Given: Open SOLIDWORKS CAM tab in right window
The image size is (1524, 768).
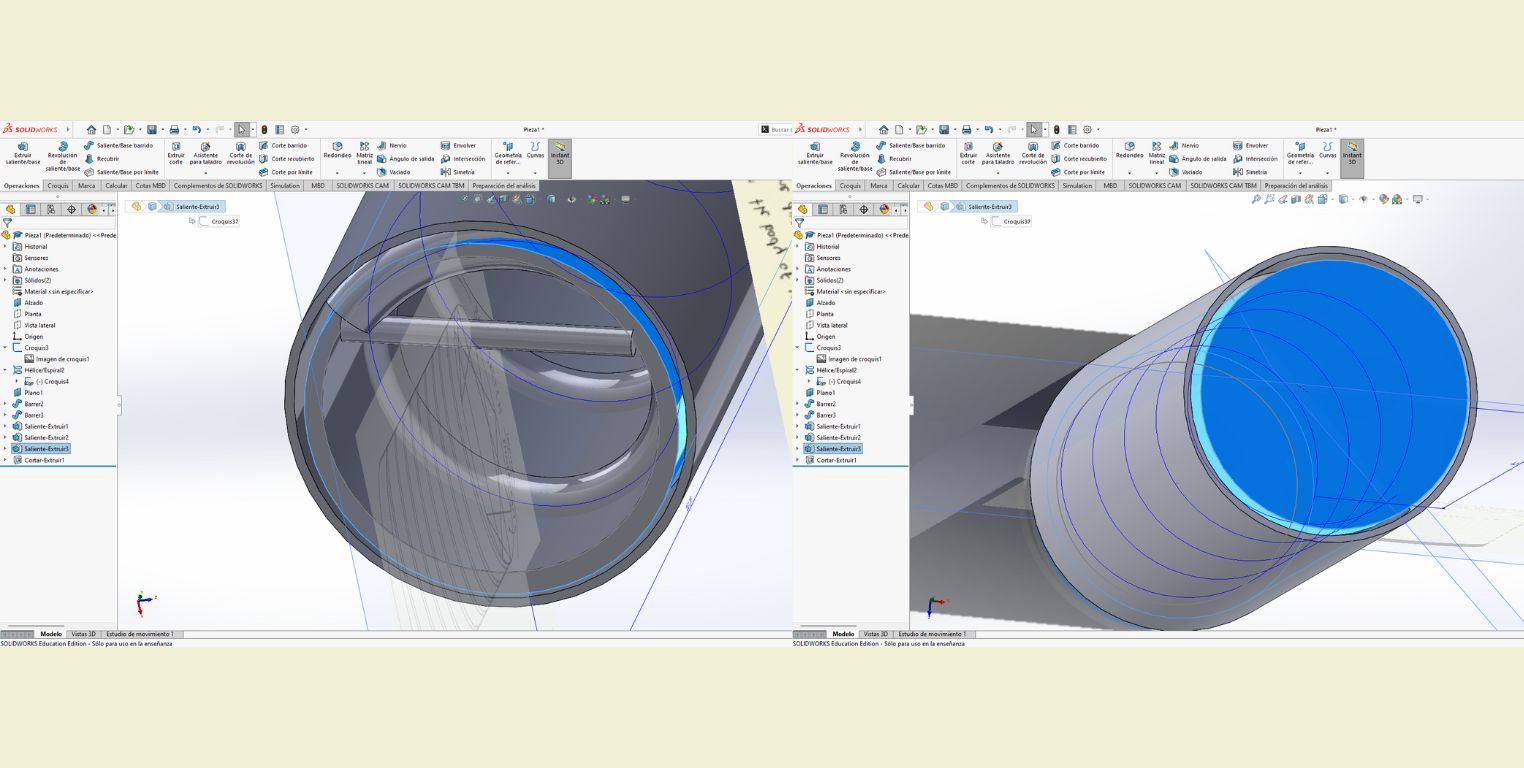Looking at the screenshot, I should pyautogui.click(x=1156, y=185).
